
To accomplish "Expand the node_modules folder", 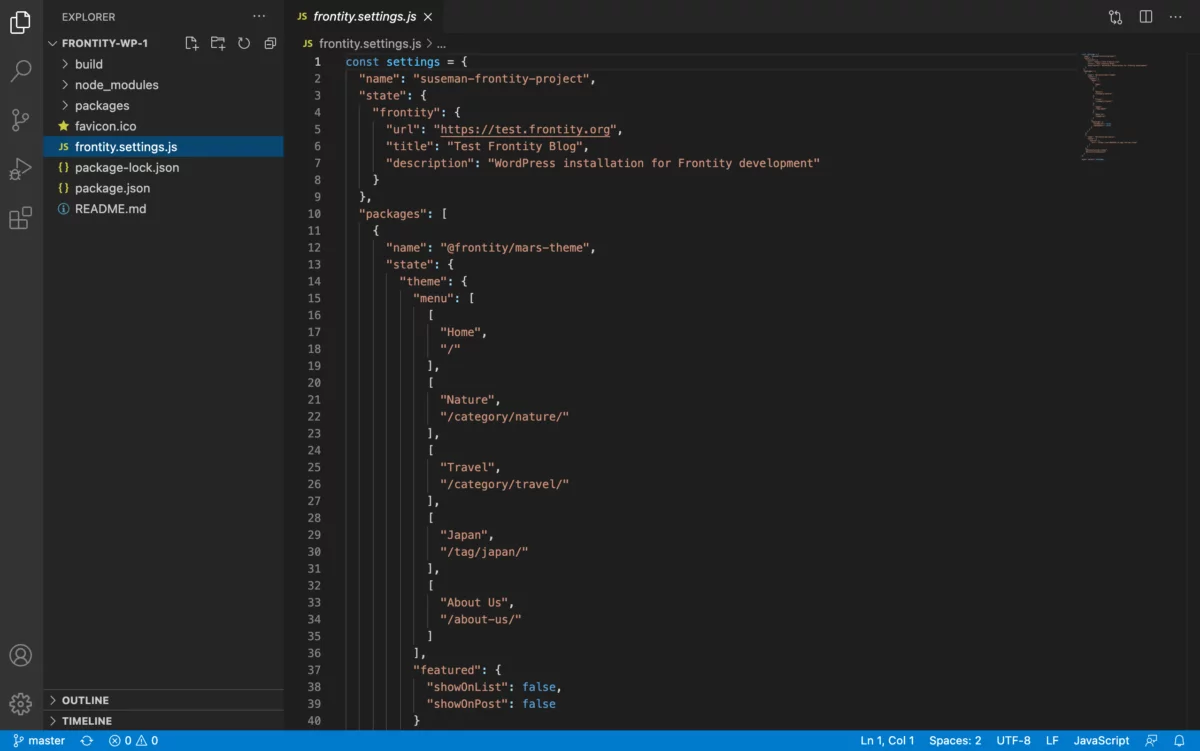I will [x=116, y=85].
